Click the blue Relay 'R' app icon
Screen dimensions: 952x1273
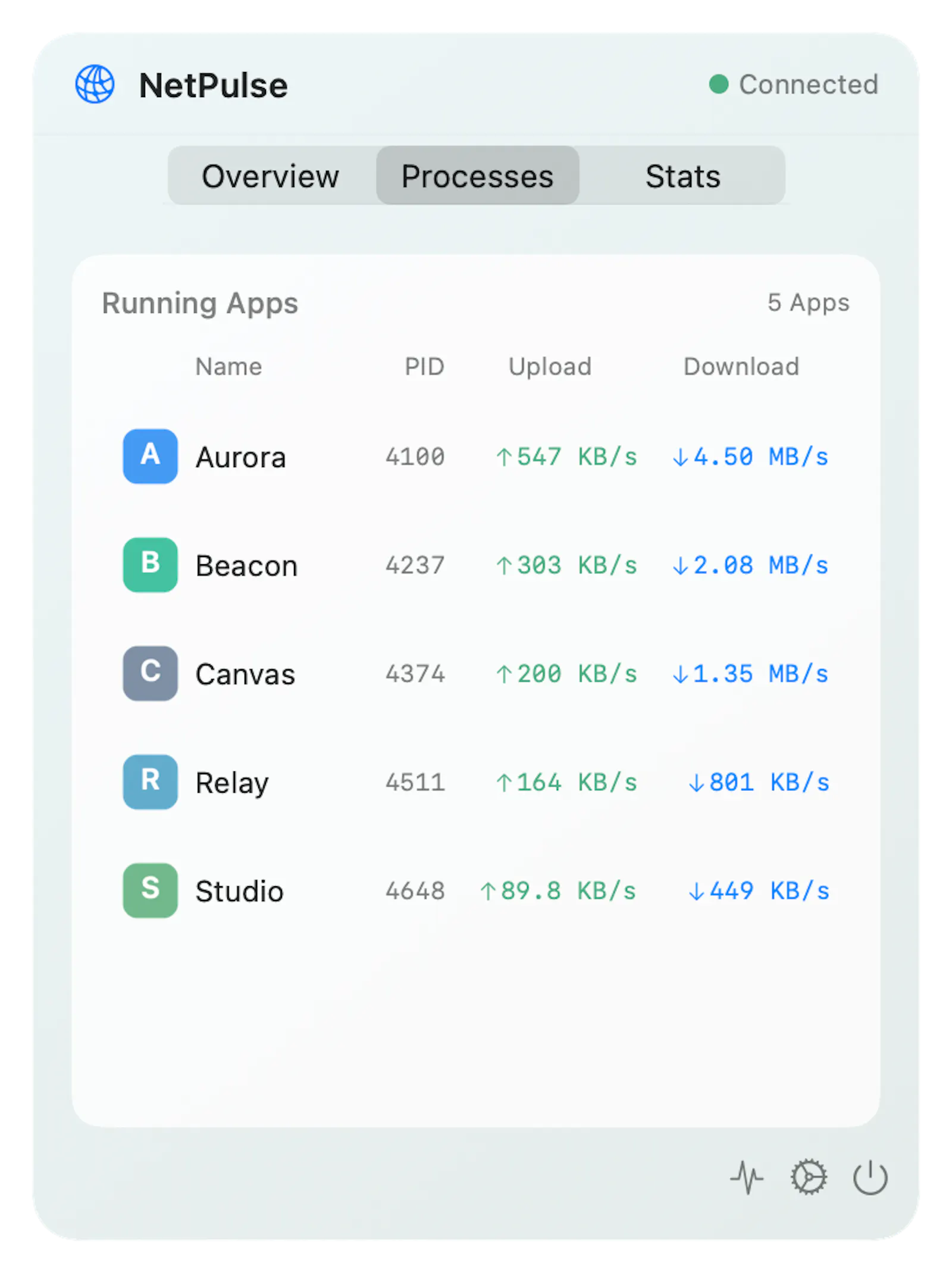[x=150, y=781]
